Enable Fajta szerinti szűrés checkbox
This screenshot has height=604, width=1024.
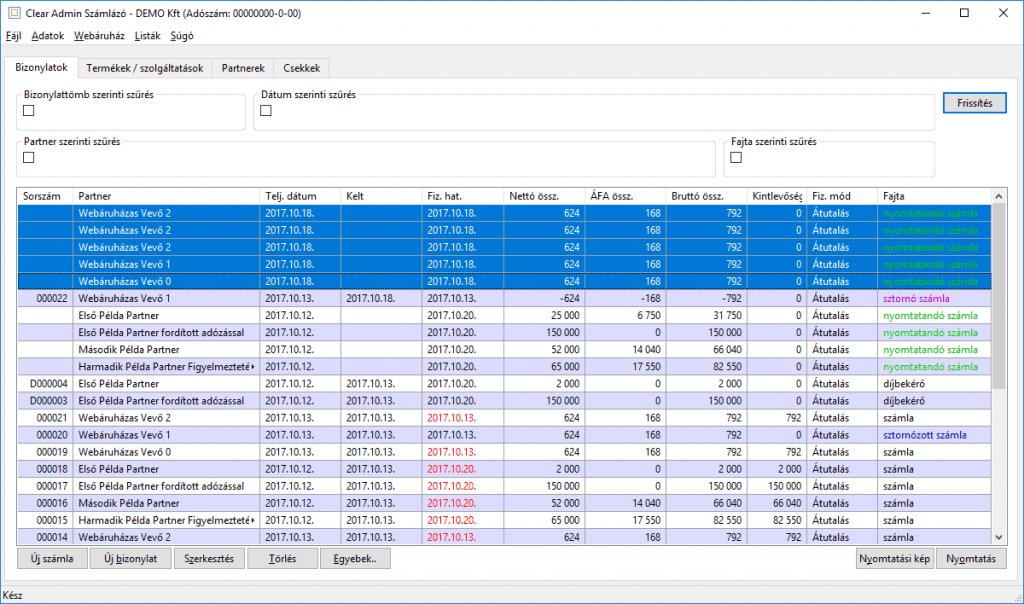[736, 157]
